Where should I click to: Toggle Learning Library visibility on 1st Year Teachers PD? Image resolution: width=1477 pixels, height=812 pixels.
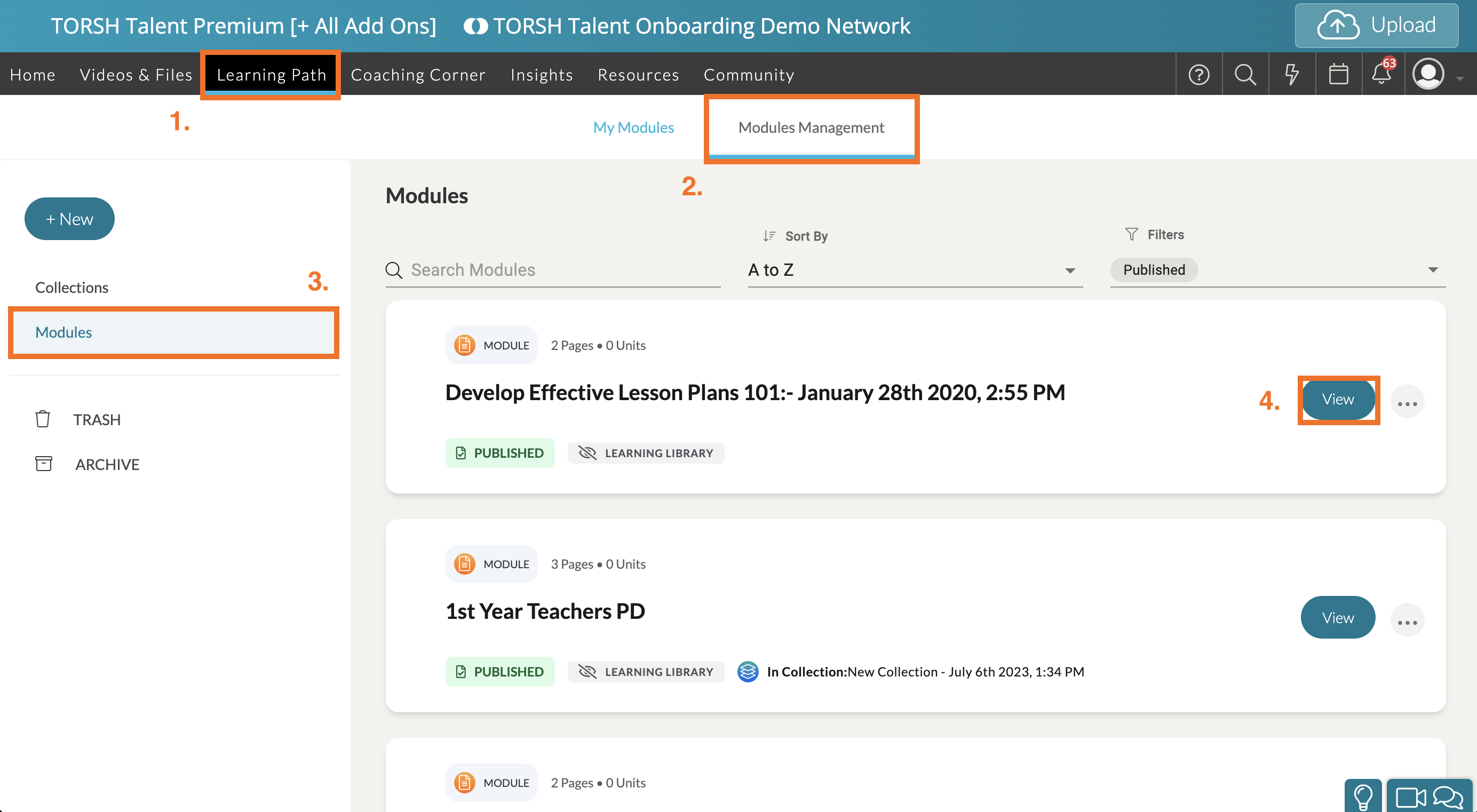click(646, 672)
